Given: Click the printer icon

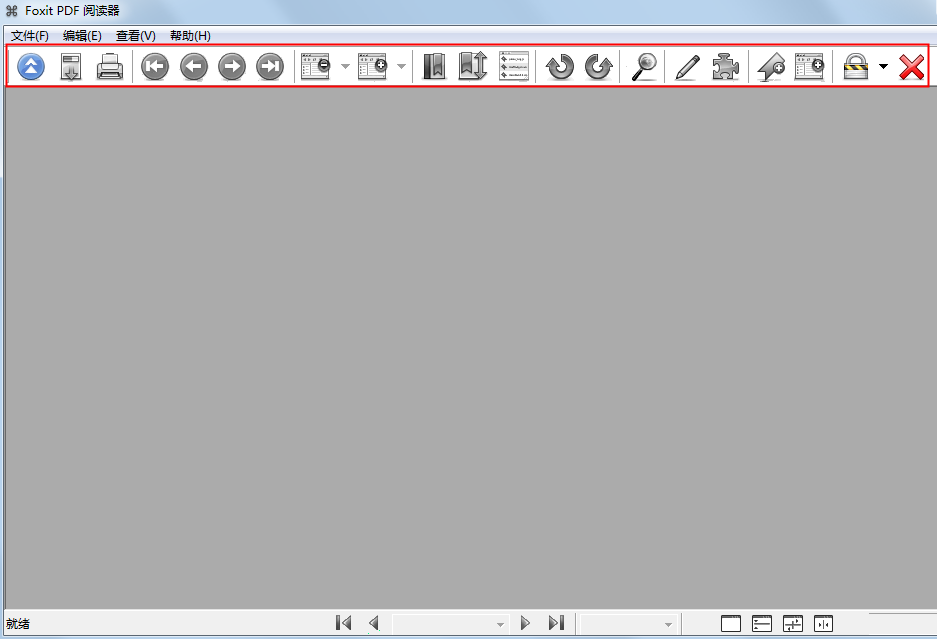Looking at the screenshot, I should pos(110,66).
